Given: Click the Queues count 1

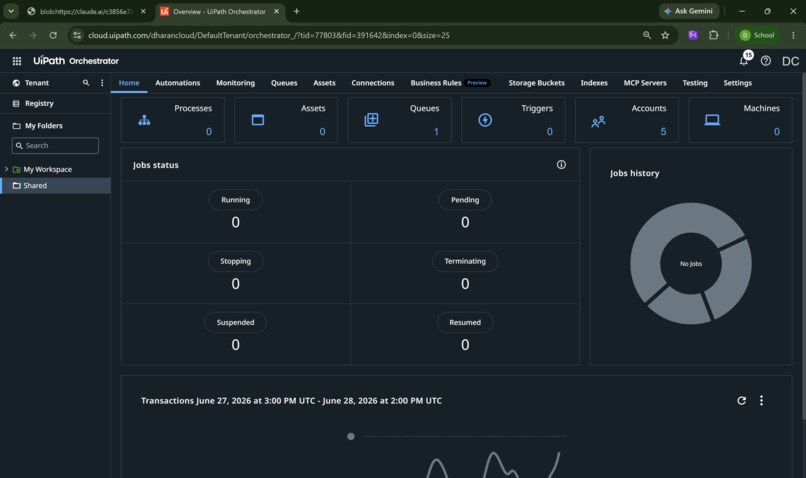Looking at the screenshot, I should 436,132.
